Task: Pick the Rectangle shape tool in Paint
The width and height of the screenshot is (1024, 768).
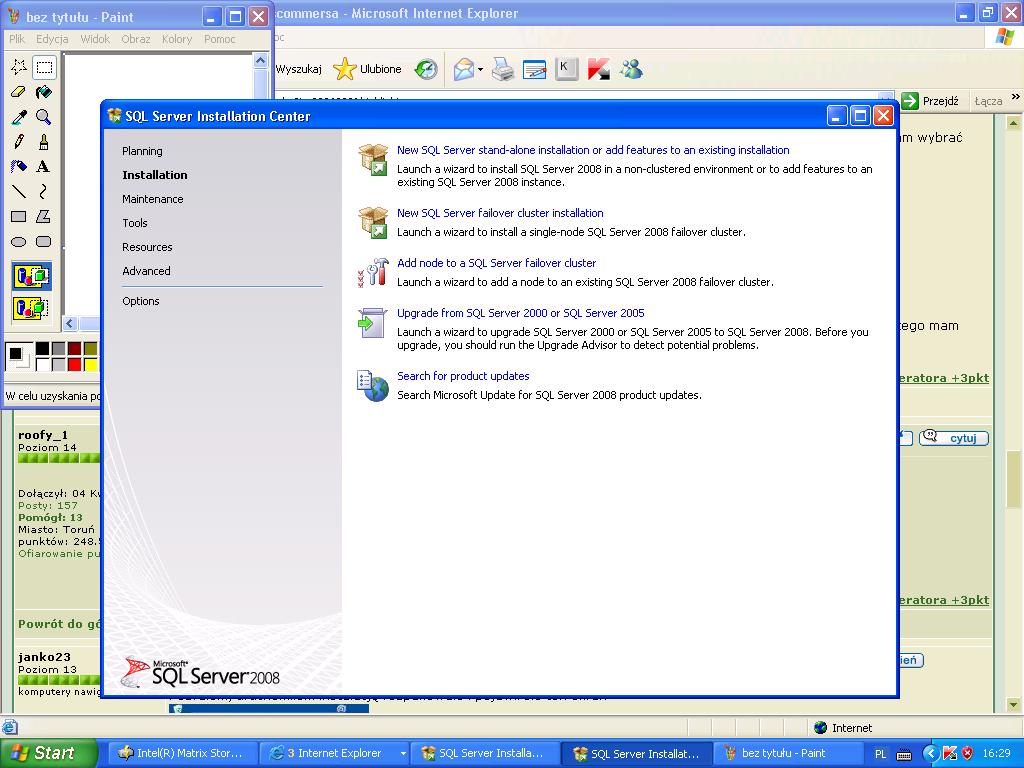Action: (x=19, y=216)
